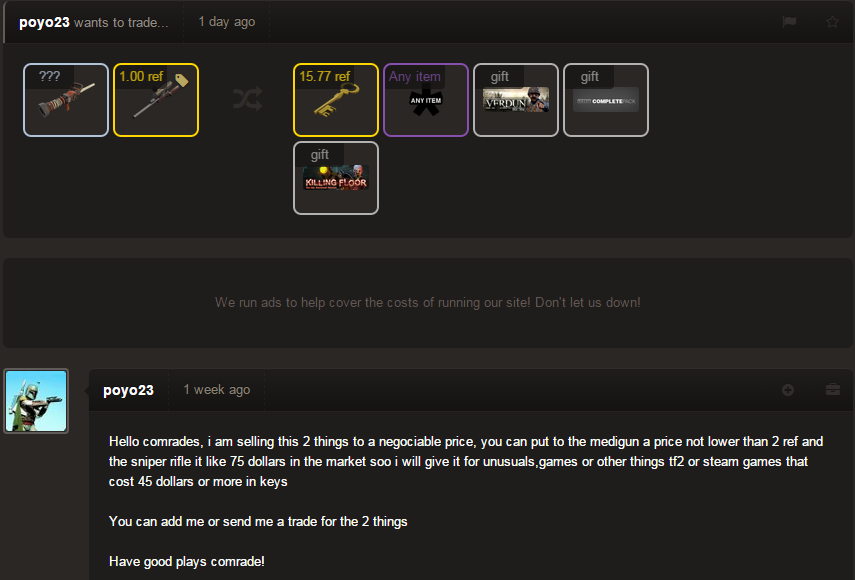Click the 1 day ago timestamp
Viewport: 855px width, 580px height.
(x=227, y=22)
